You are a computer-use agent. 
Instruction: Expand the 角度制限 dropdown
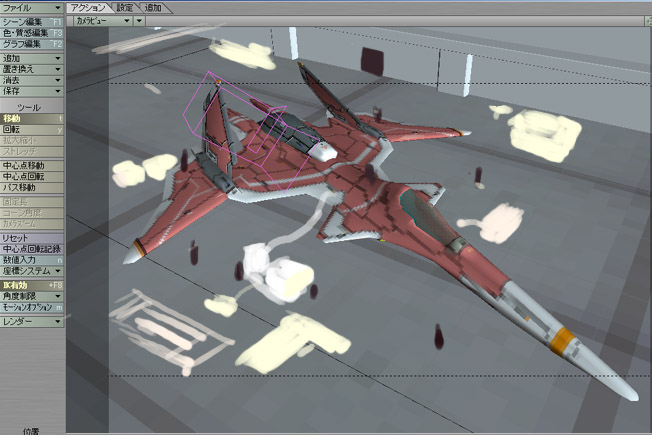32,296
